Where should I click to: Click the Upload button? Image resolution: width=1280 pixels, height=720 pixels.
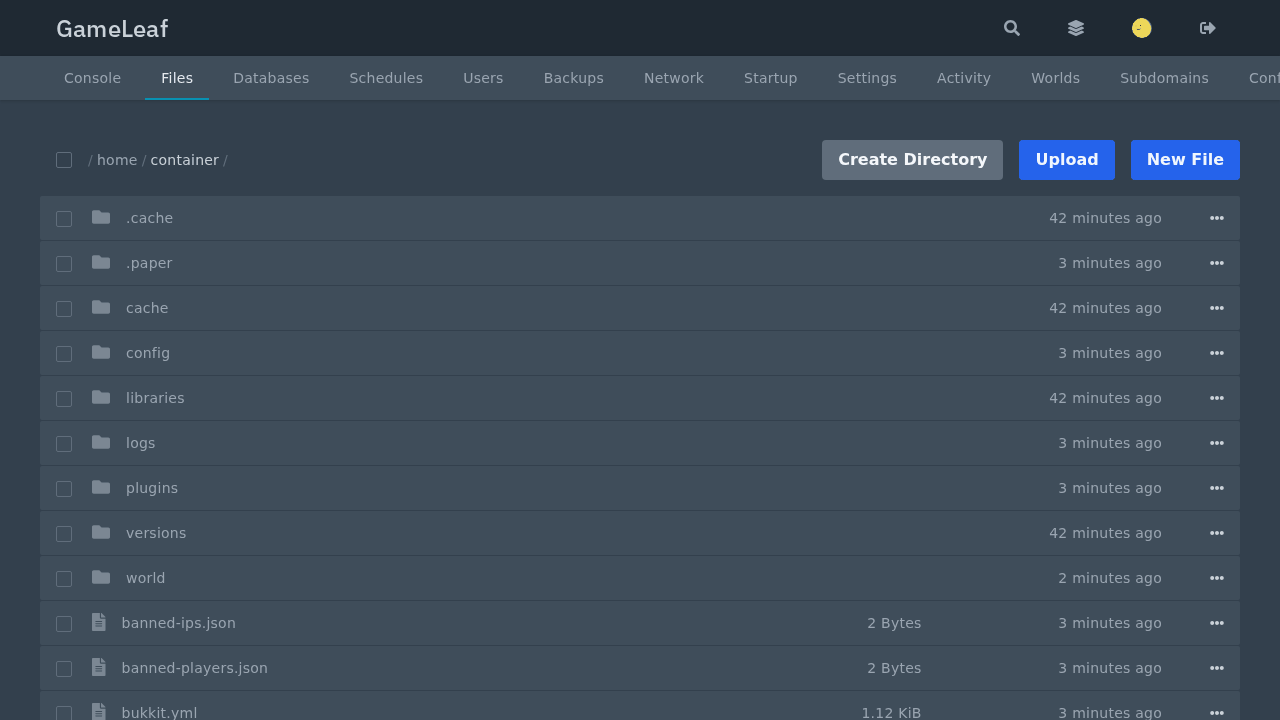click(x=1067, y=160)
